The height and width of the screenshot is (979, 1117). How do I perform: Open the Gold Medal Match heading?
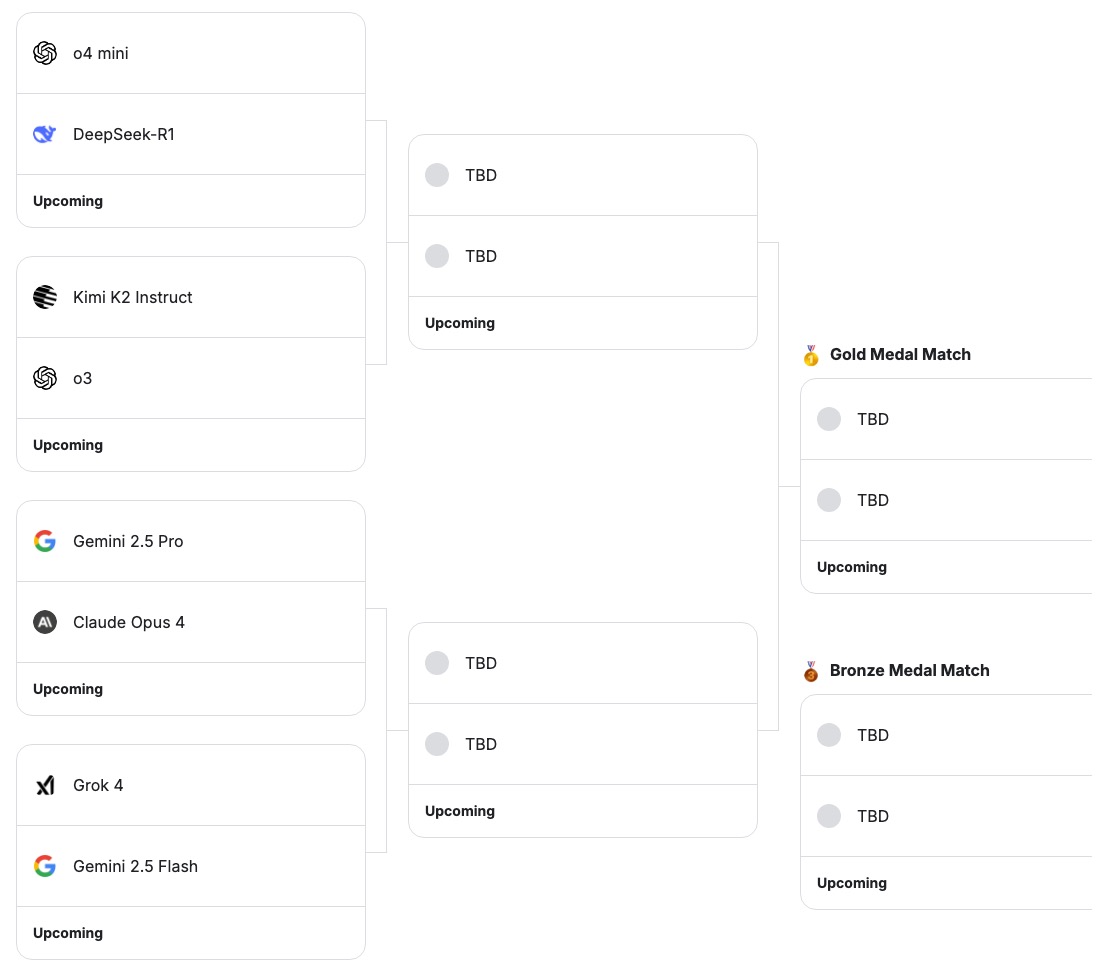(x=900, y=354)
